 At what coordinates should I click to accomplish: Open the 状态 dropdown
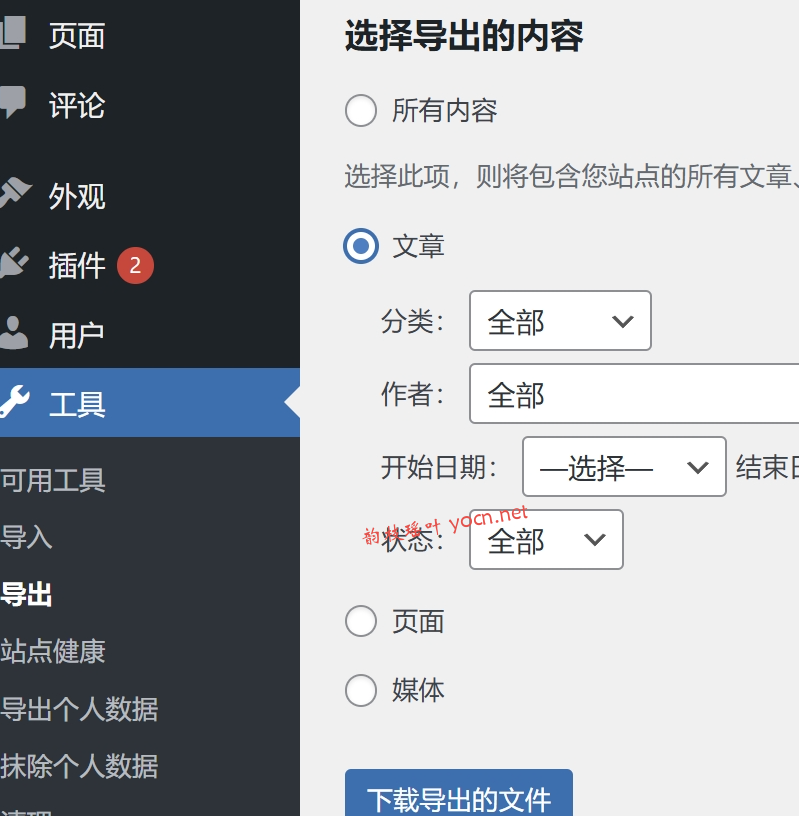coord(546,539)
